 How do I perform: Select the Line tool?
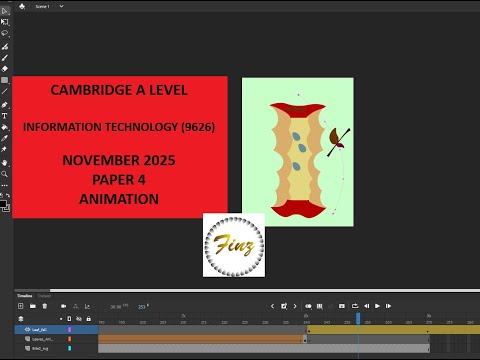pyautogui.click(x=5, y=91)
